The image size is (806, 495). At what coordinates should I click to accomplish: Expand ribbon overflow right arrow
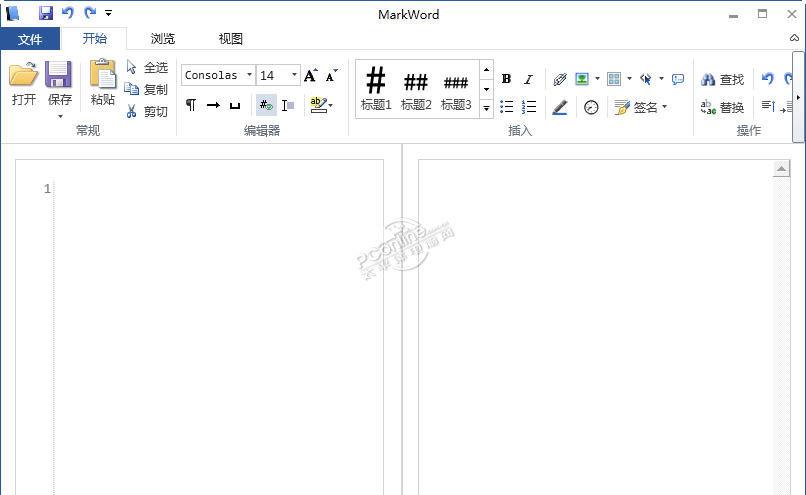[x=798, y=97]
